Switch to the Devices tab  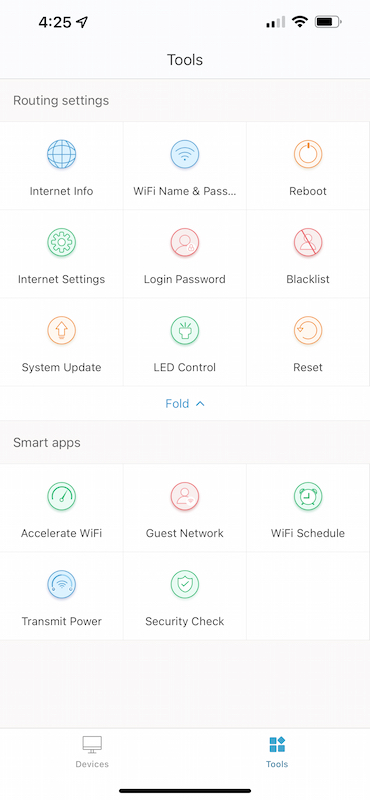coord(92,752)
